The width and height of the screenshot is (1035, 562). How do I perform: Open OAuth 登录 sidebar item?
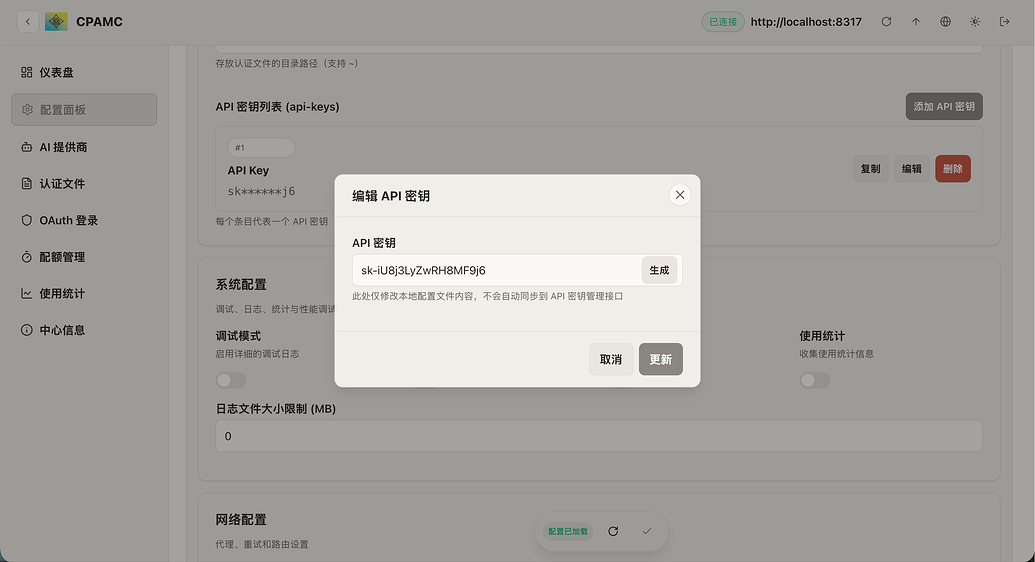click(x=84, y=221)
